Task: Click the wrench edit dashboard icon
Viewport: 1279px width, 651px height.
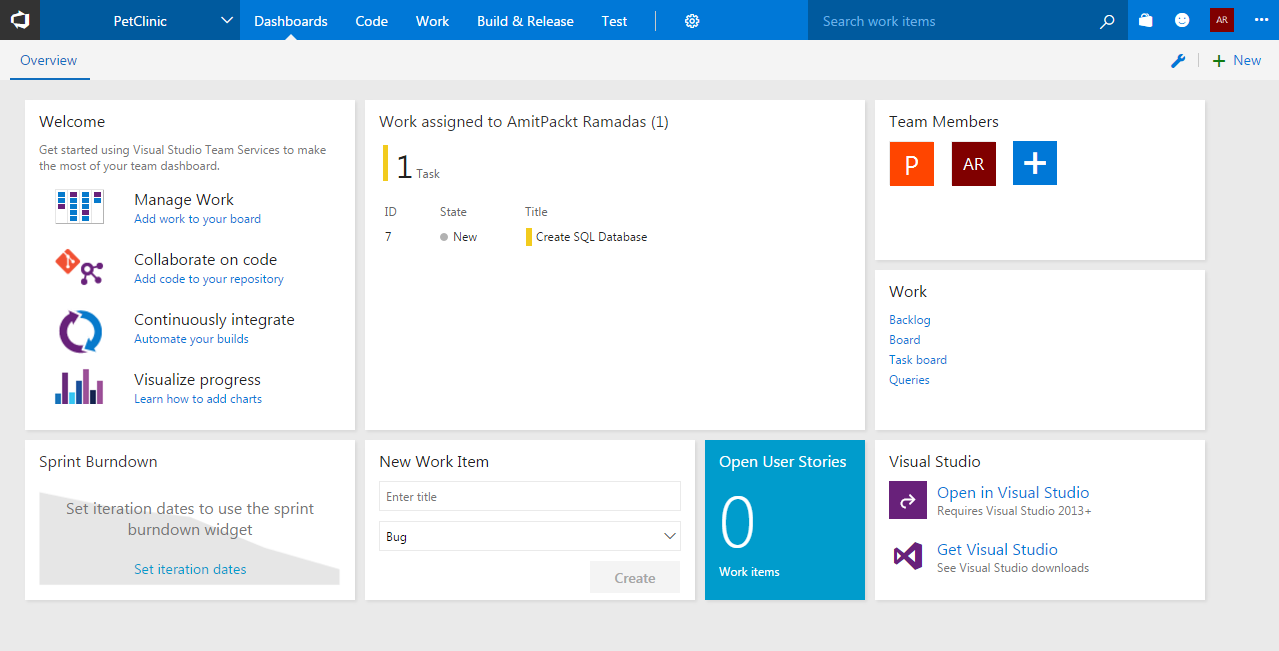Action: [1178, 61]
